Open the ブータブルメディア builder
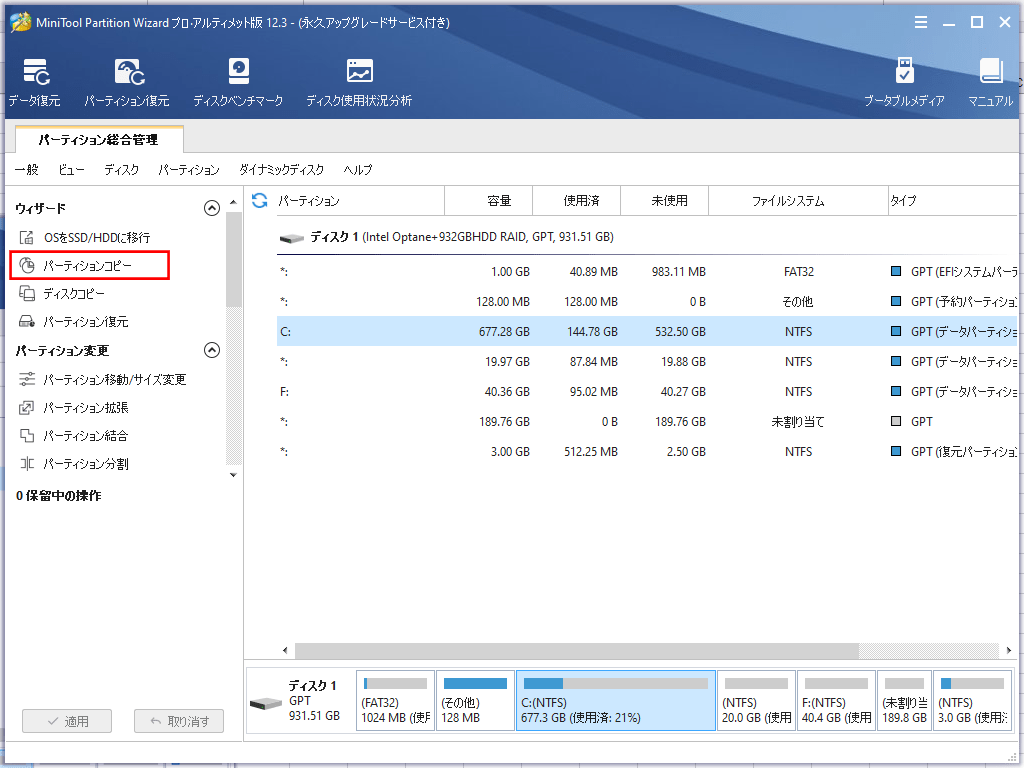The image size is (1024, 768). (904, 82)
